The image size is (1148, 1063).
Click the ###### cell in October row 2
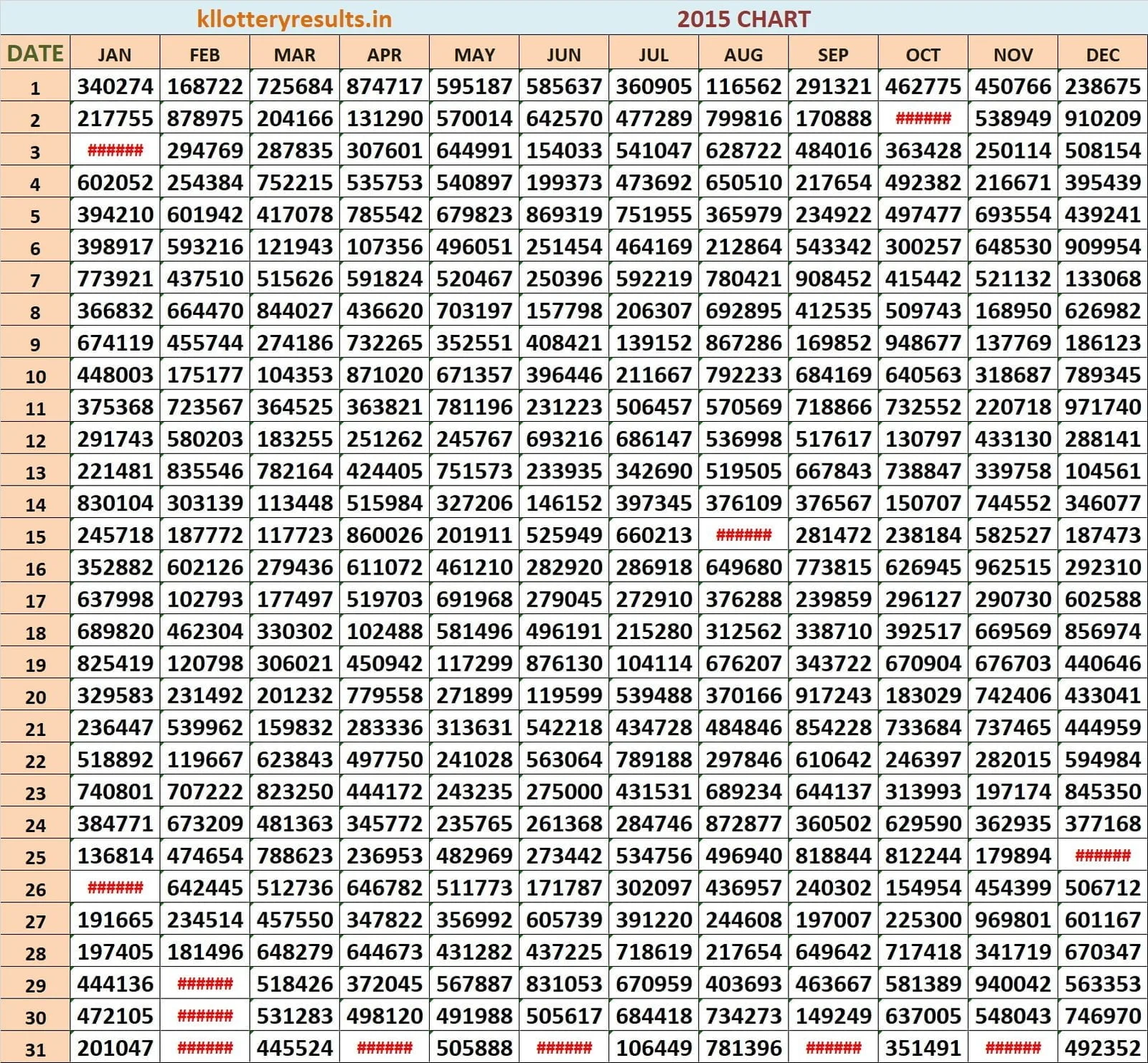tap(922, 118)
